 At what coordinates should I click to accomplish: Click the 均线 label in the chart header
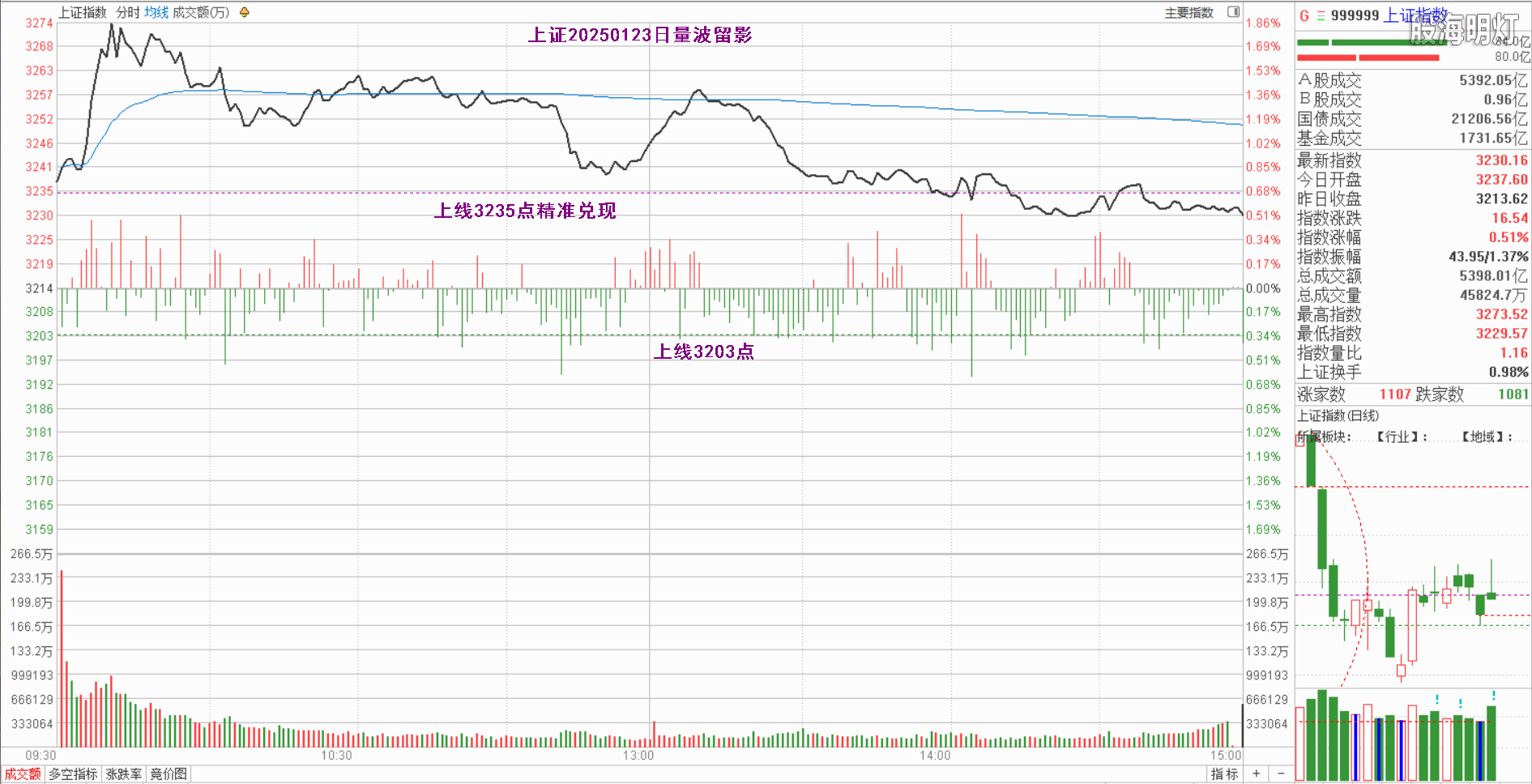pyautogui.click(x=156, y=12)
